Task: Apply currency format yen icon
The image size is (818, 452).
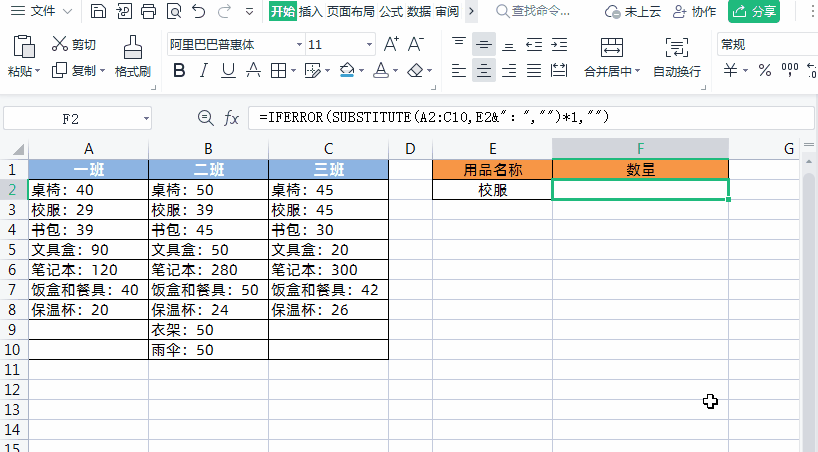Action: point(730,70)
